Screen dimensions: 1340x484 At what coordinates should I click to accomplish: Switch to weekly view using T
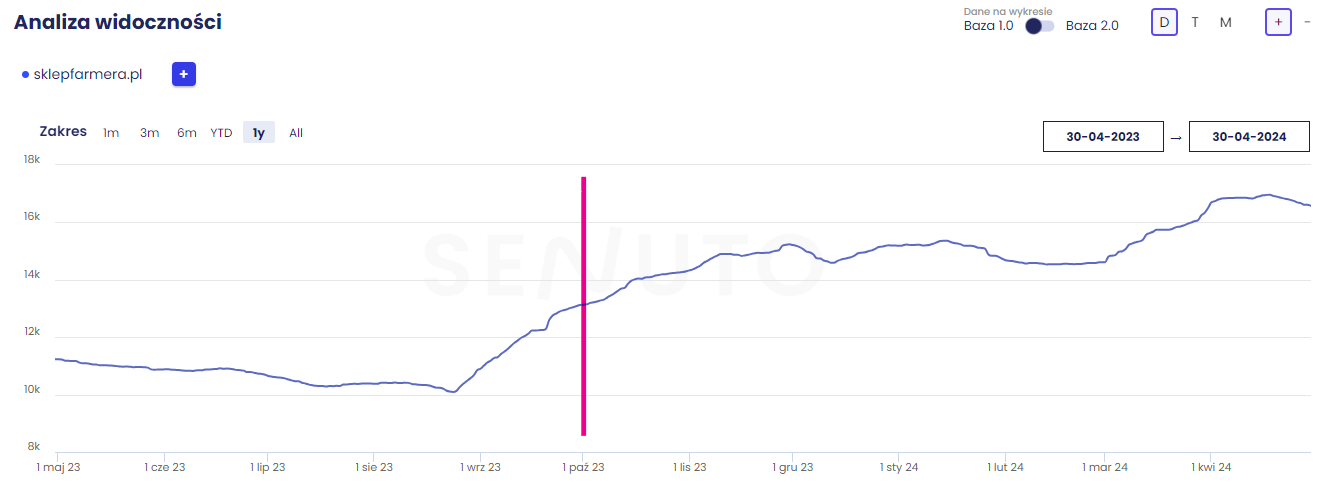tap(1195, 22)
